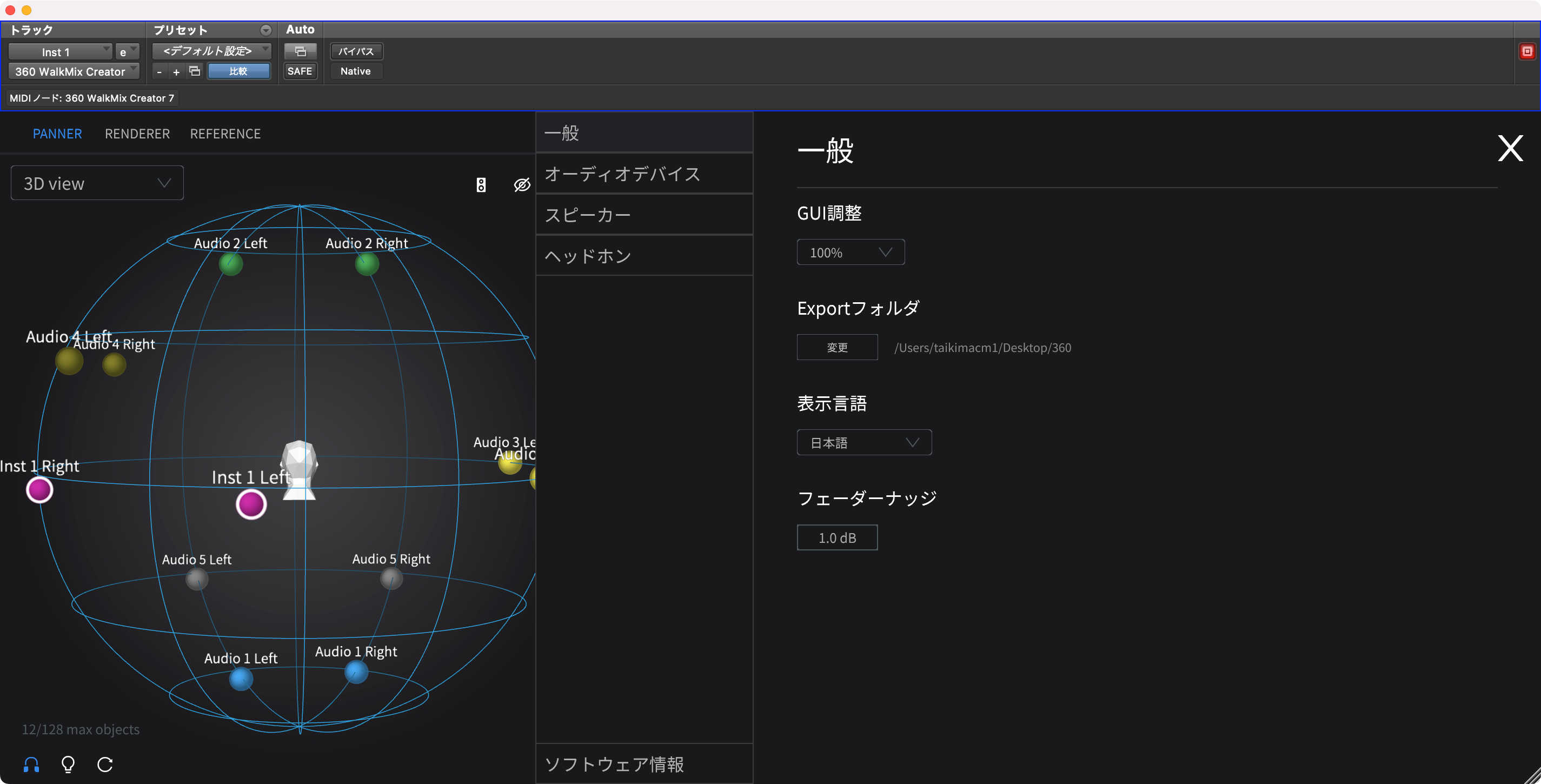Click the automation enable window icon
The width and height of the screenshot is (1541, 784).
pyautogui.click(x=300, y=51)
